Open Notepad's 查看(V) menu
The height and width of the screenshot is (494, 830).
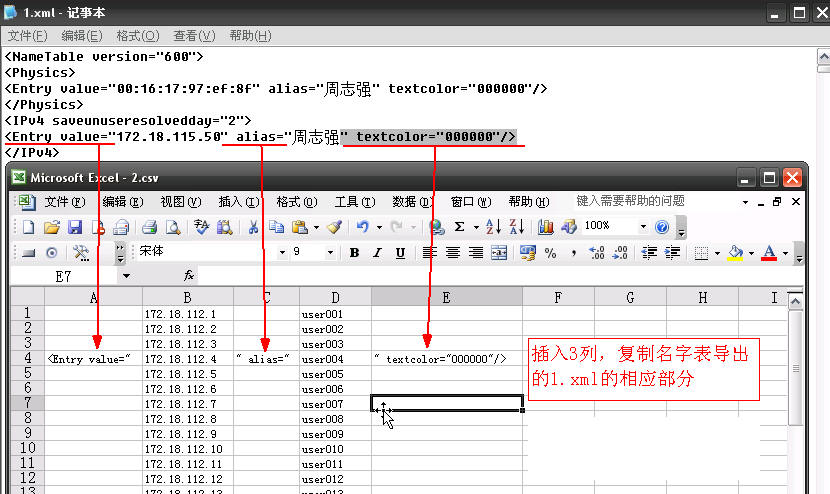194,35
